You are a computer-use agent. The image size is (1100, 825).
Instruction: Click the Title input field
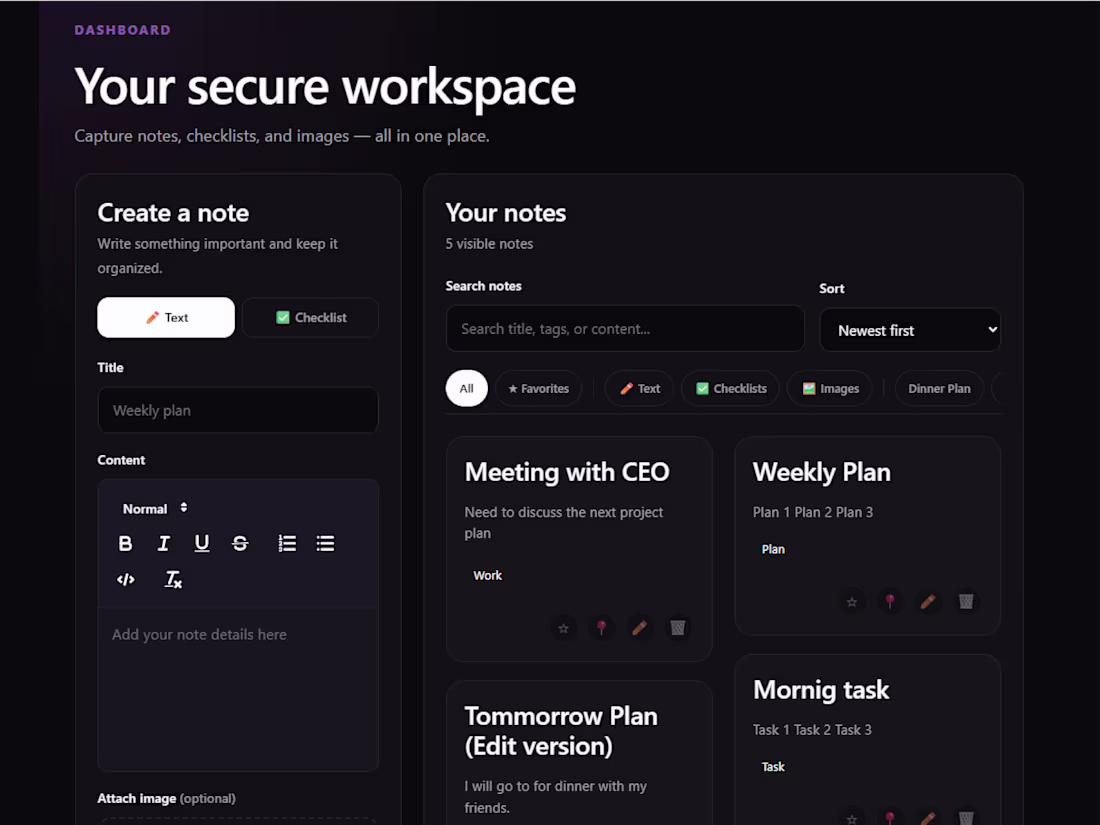pos(238,410)
